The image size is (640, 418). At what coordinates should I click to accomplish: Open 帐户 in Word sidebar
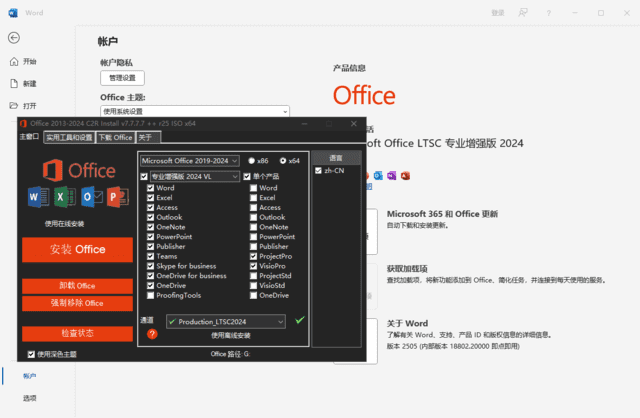(29, 376)
